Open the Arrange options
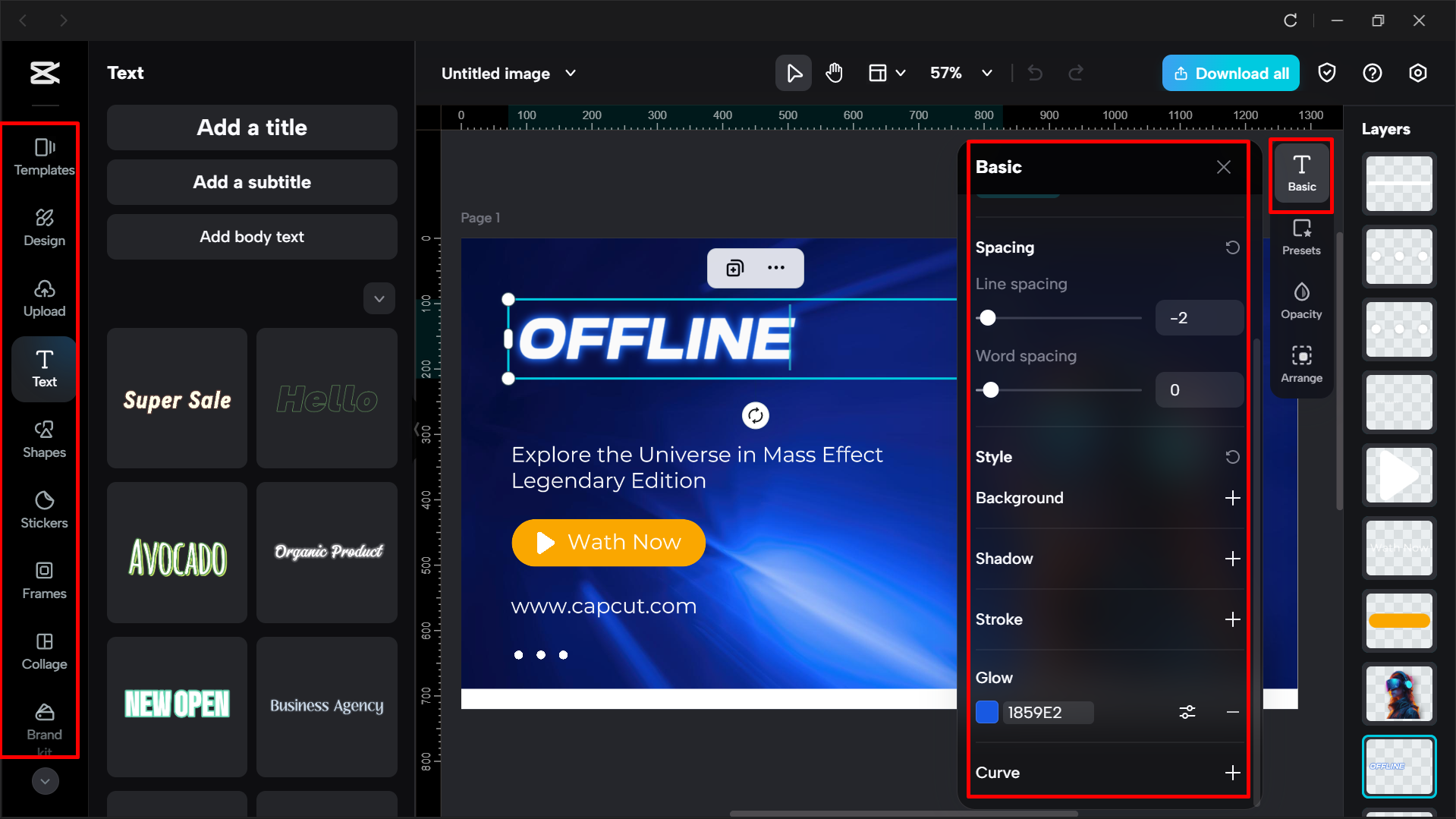1456x819 pixels. 1301,364
